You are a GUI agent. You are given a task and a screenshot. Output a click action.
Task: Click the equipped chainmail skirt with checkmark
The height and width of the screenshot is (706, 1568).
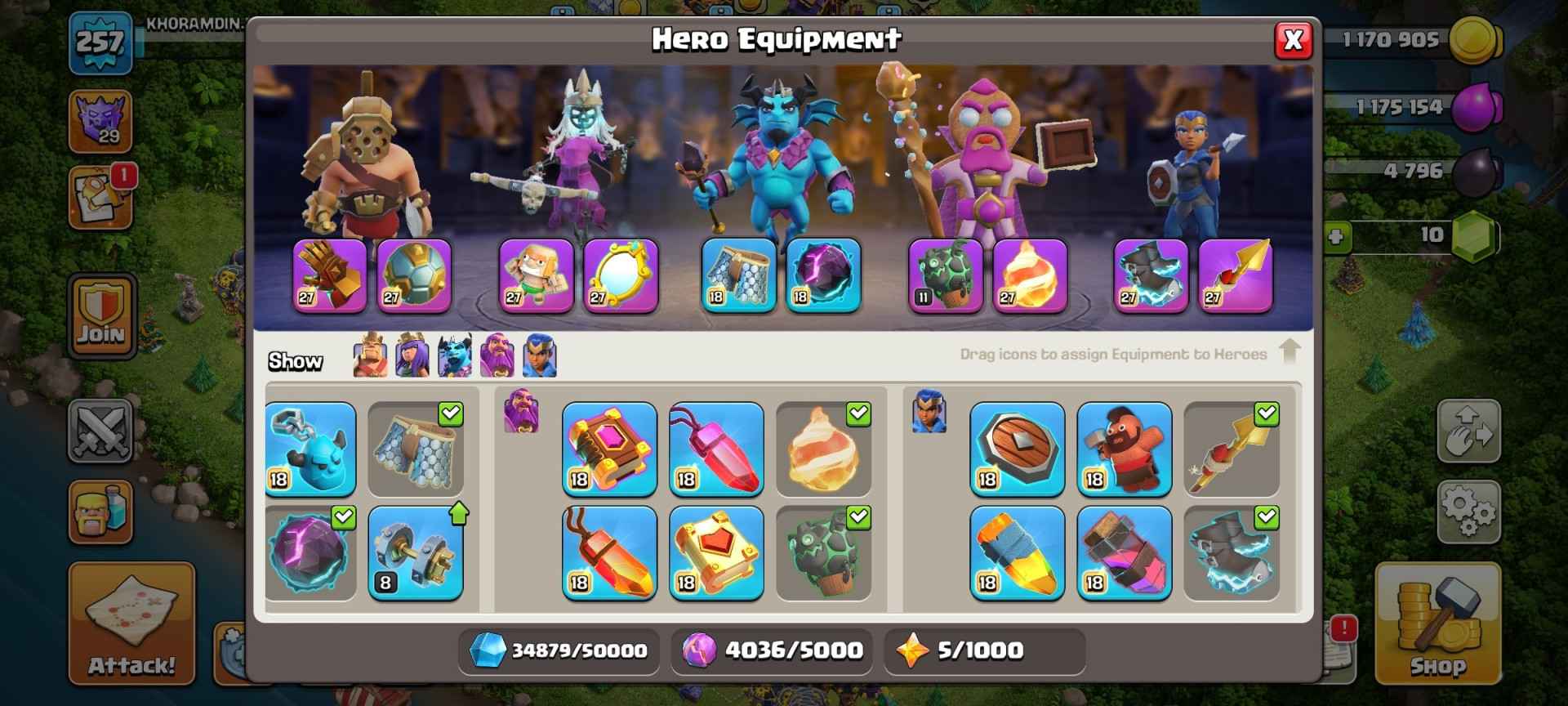click(x=416, y=449)
